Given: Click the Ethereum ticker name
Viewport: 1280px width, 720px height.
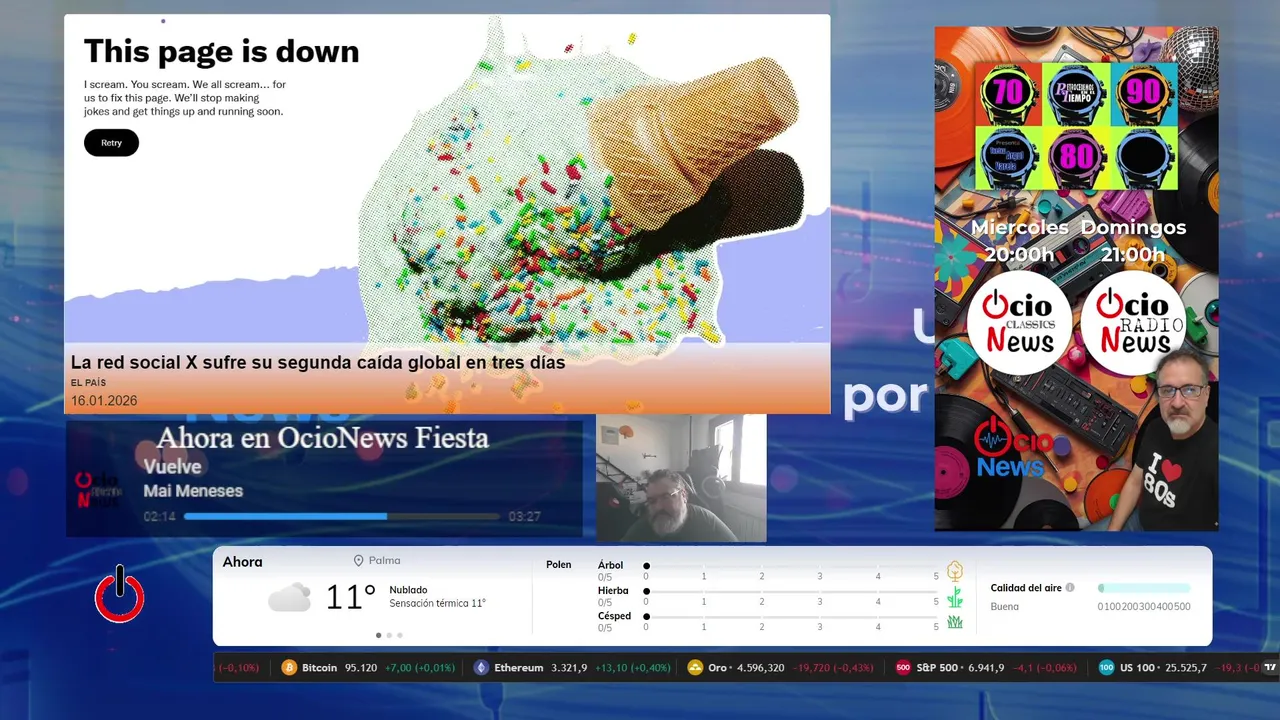Looking at the screenshot, I should (x=518, y=668).
